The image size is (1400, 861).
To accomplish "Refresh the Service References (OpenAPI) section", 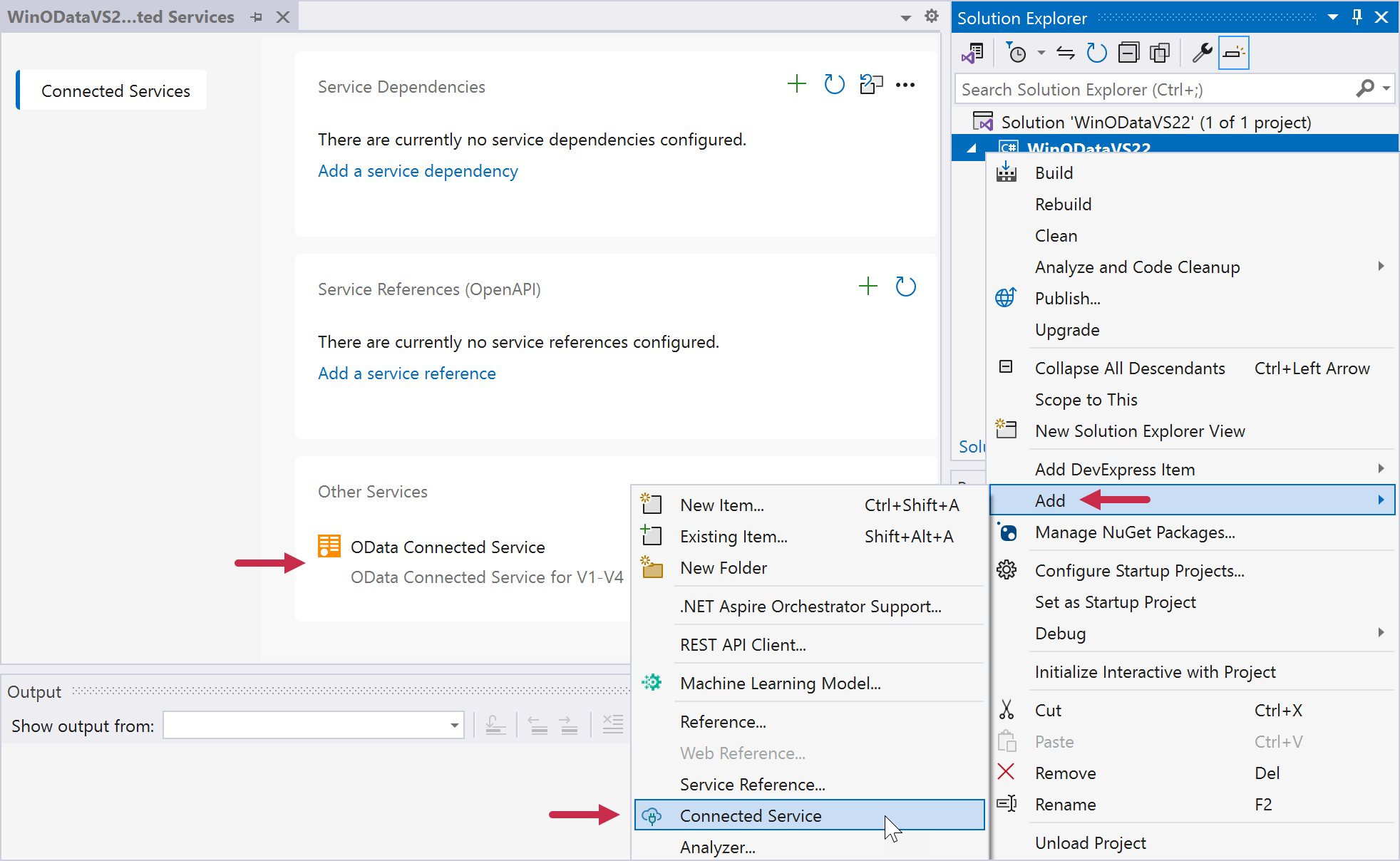I will point(905,287).
